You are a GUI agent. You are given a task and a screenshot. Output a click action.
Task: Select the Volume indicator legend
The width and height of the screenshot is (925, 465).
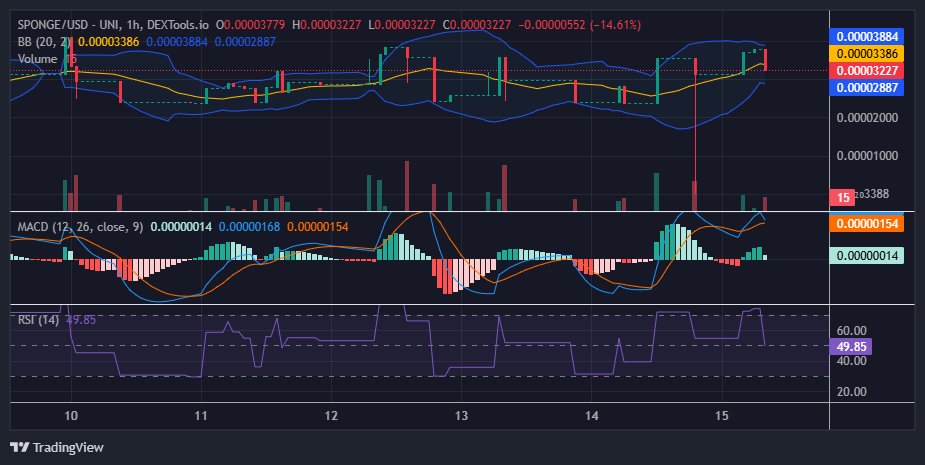37,59
